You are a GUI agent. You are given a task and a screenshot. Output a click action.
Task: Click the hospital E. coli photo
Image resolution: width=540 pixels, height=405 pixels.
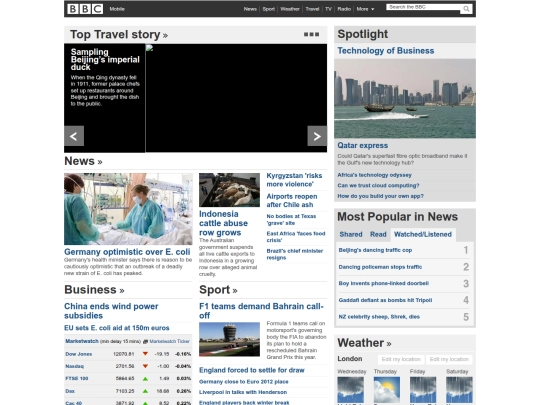coord(128,209)
